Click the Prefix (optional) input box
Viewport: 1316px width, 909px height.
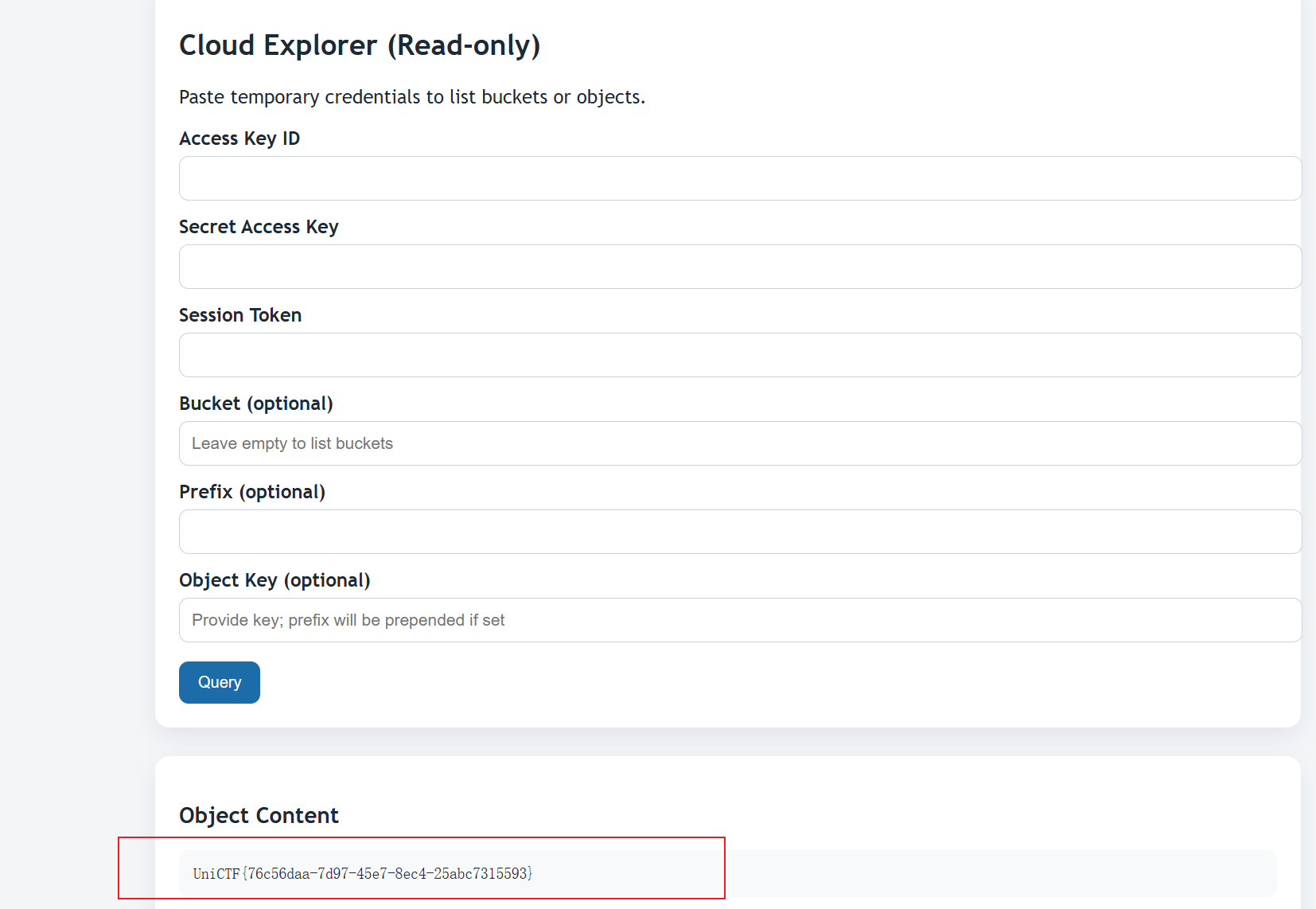coord(740,532)
